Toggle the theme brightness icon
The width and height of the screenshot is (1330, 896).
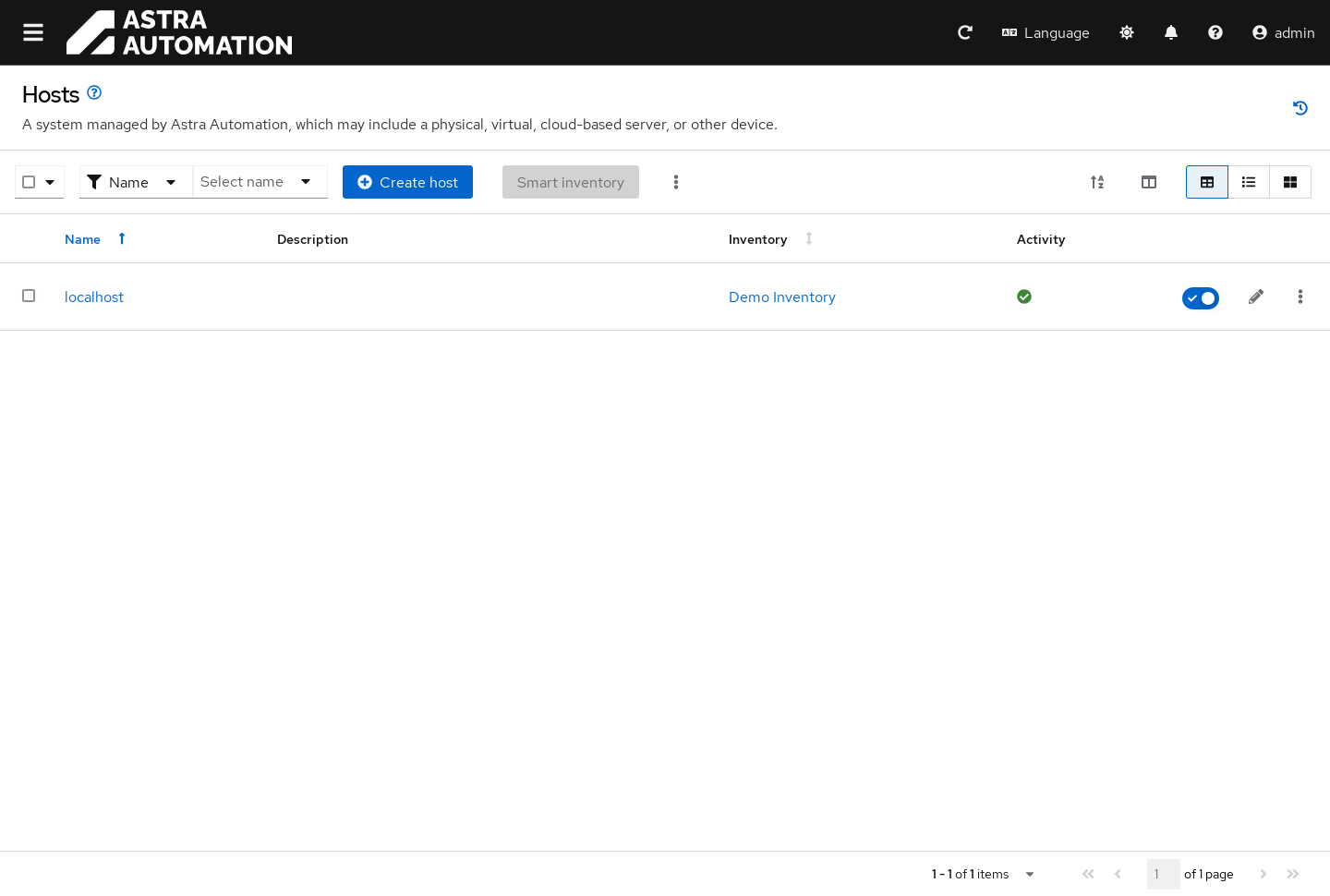1127,32
